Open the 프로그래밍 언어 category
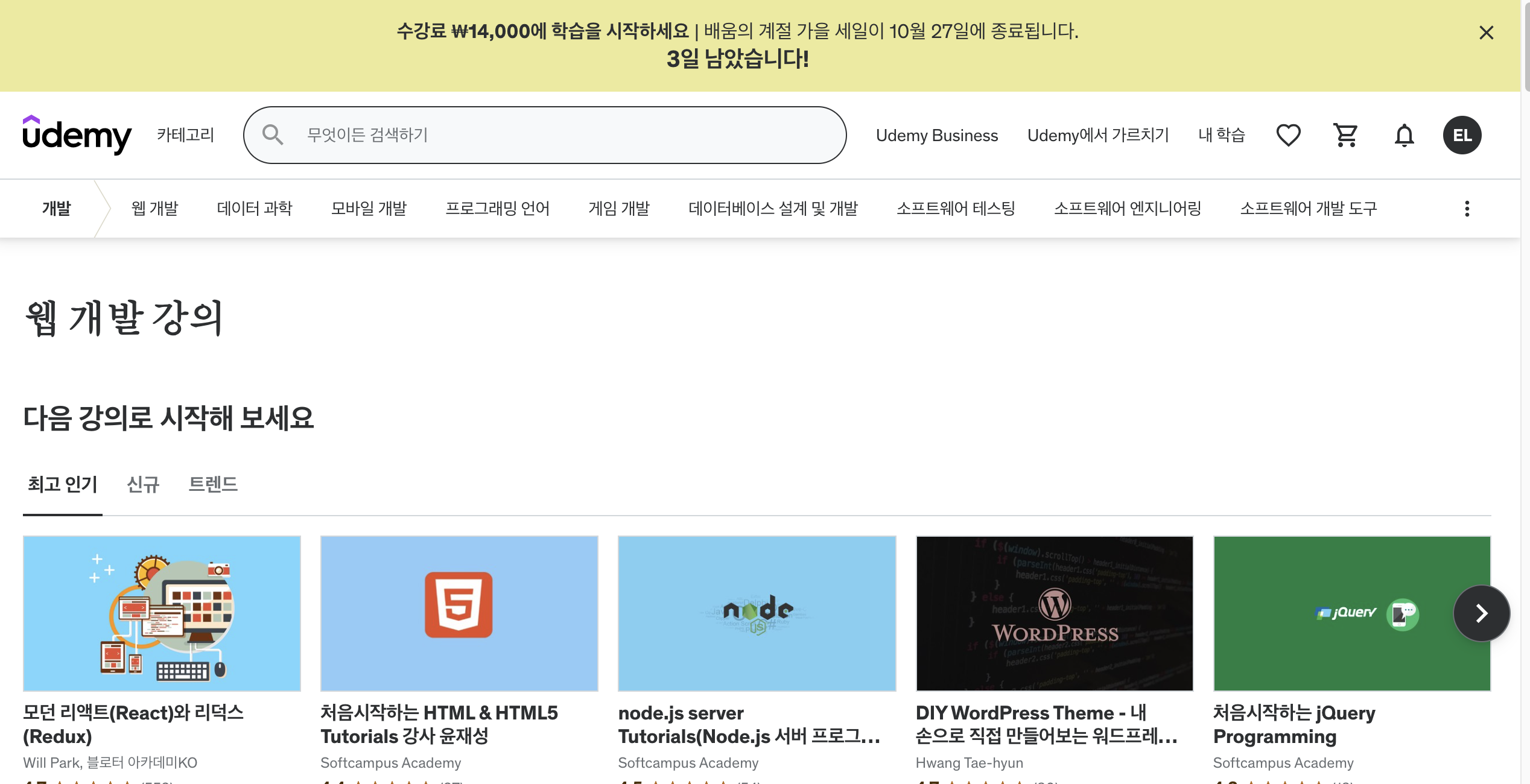Viewport: 1530px width, 784px height. pyautogui.click(x=497, y=209)
